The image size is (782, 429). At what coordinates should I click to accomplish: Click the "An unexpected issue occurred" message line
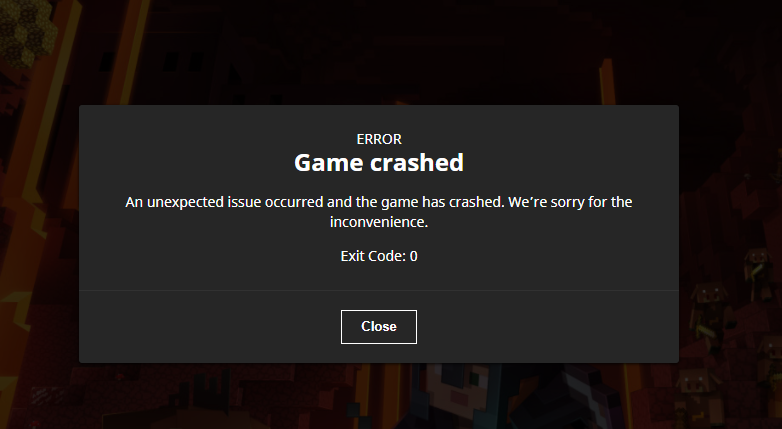click(x=379, y=202)
